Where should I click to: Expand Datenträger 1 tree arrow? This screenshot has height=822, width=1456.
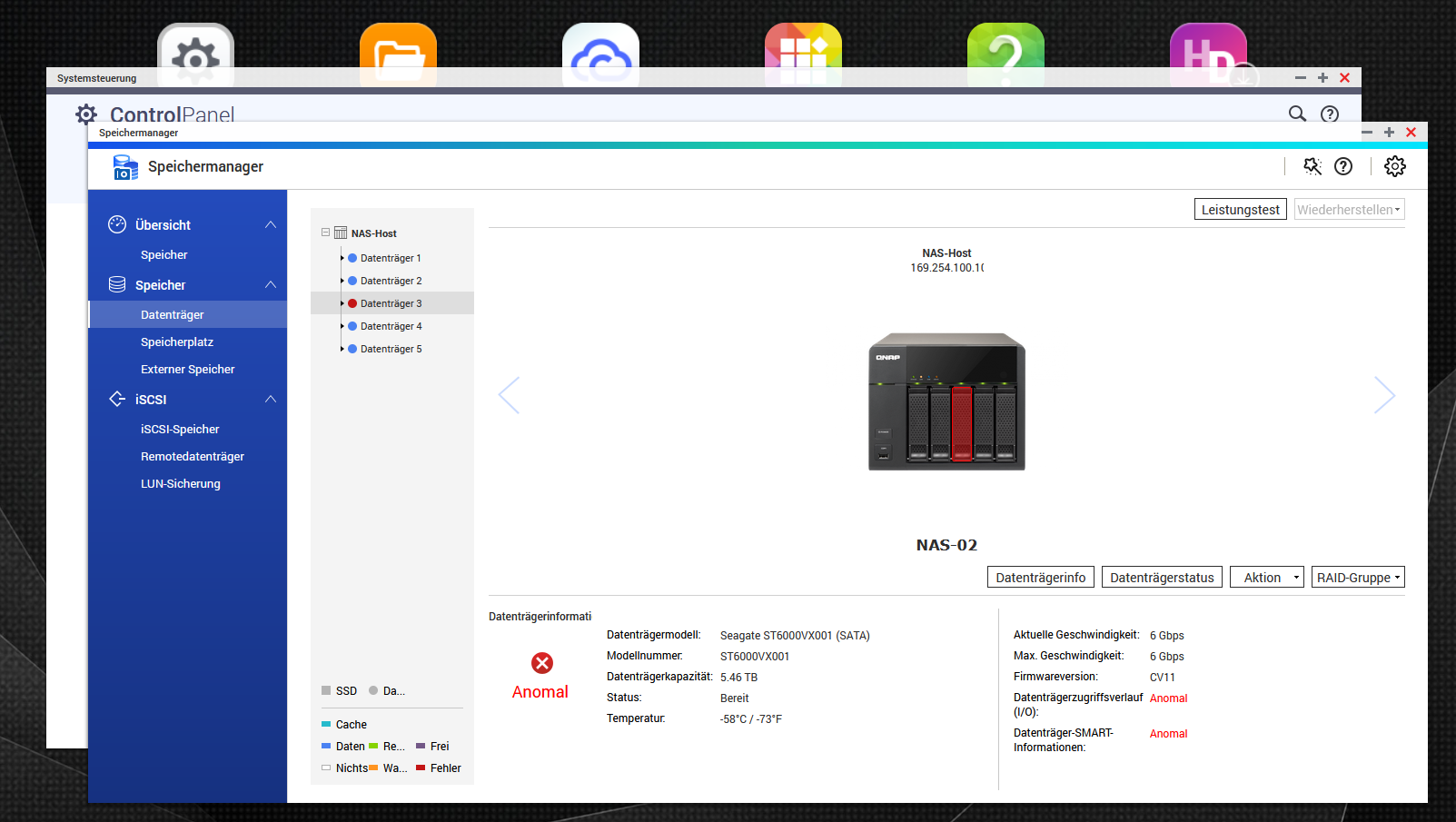(x=342, y=258)
